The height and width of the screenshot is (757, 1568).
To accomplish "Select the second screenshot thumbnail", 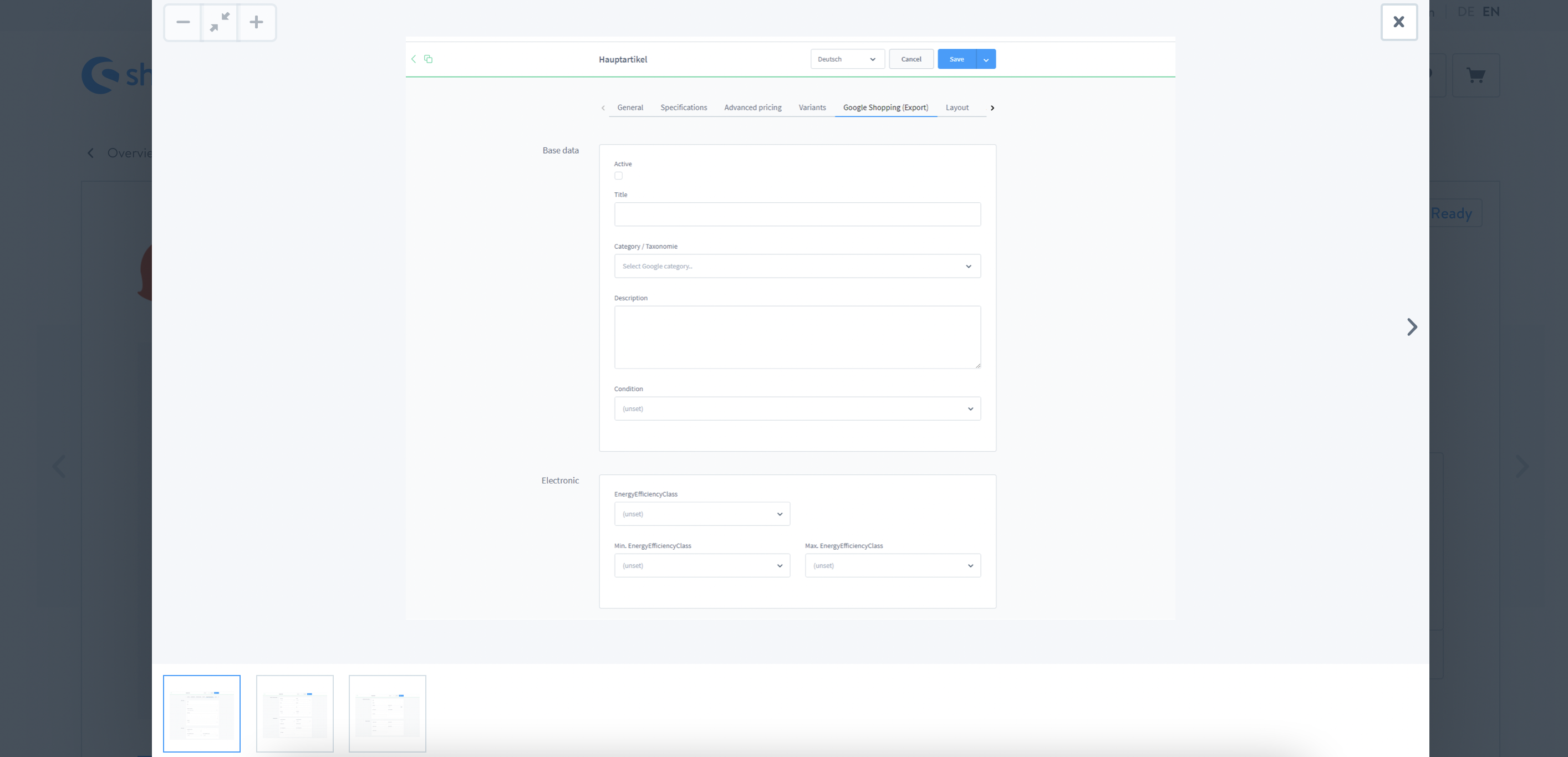I will (294, 713).
